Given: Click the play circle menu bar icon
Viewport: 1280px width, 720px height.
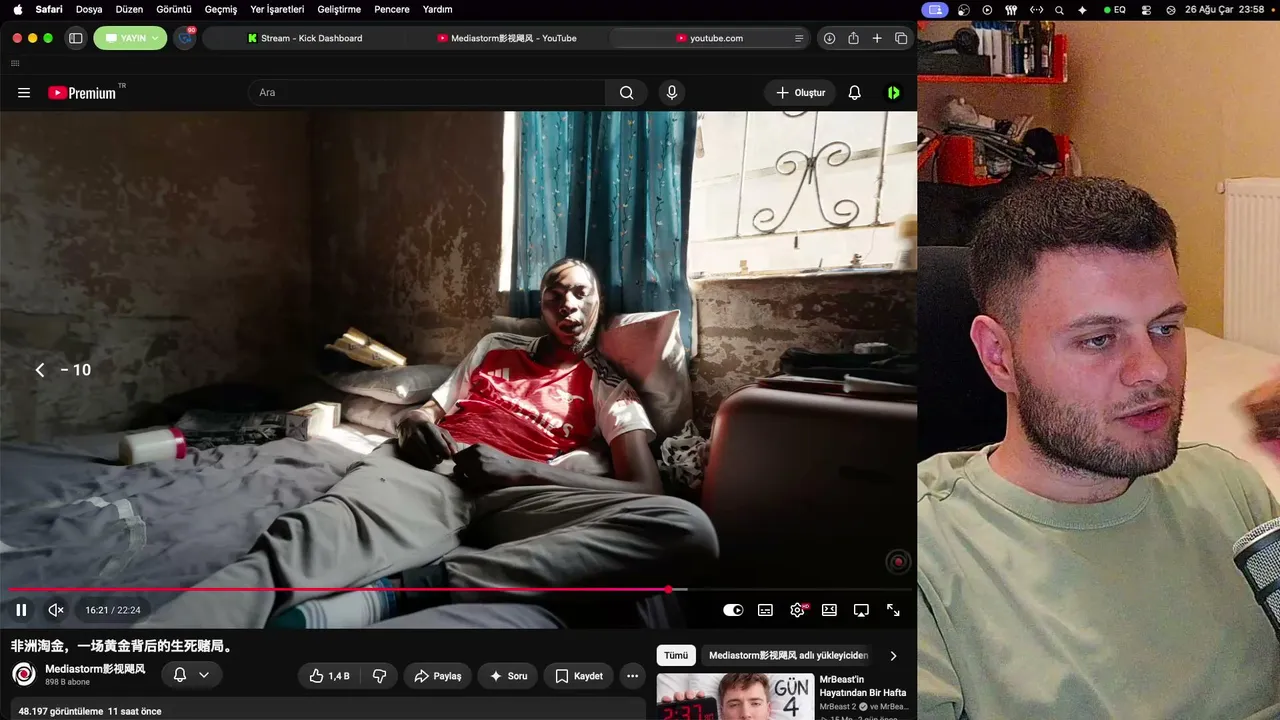Looking at the screenshot, I should 987,9.
